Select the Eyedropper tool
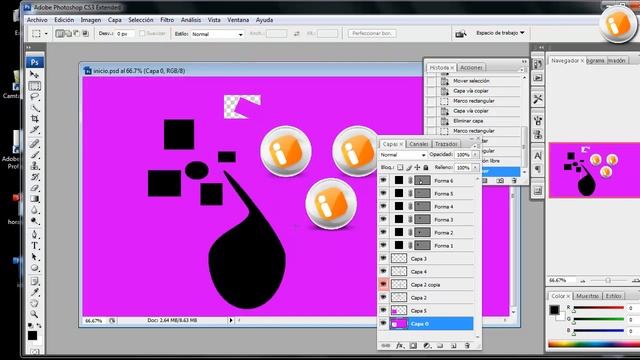 point(34,292)
